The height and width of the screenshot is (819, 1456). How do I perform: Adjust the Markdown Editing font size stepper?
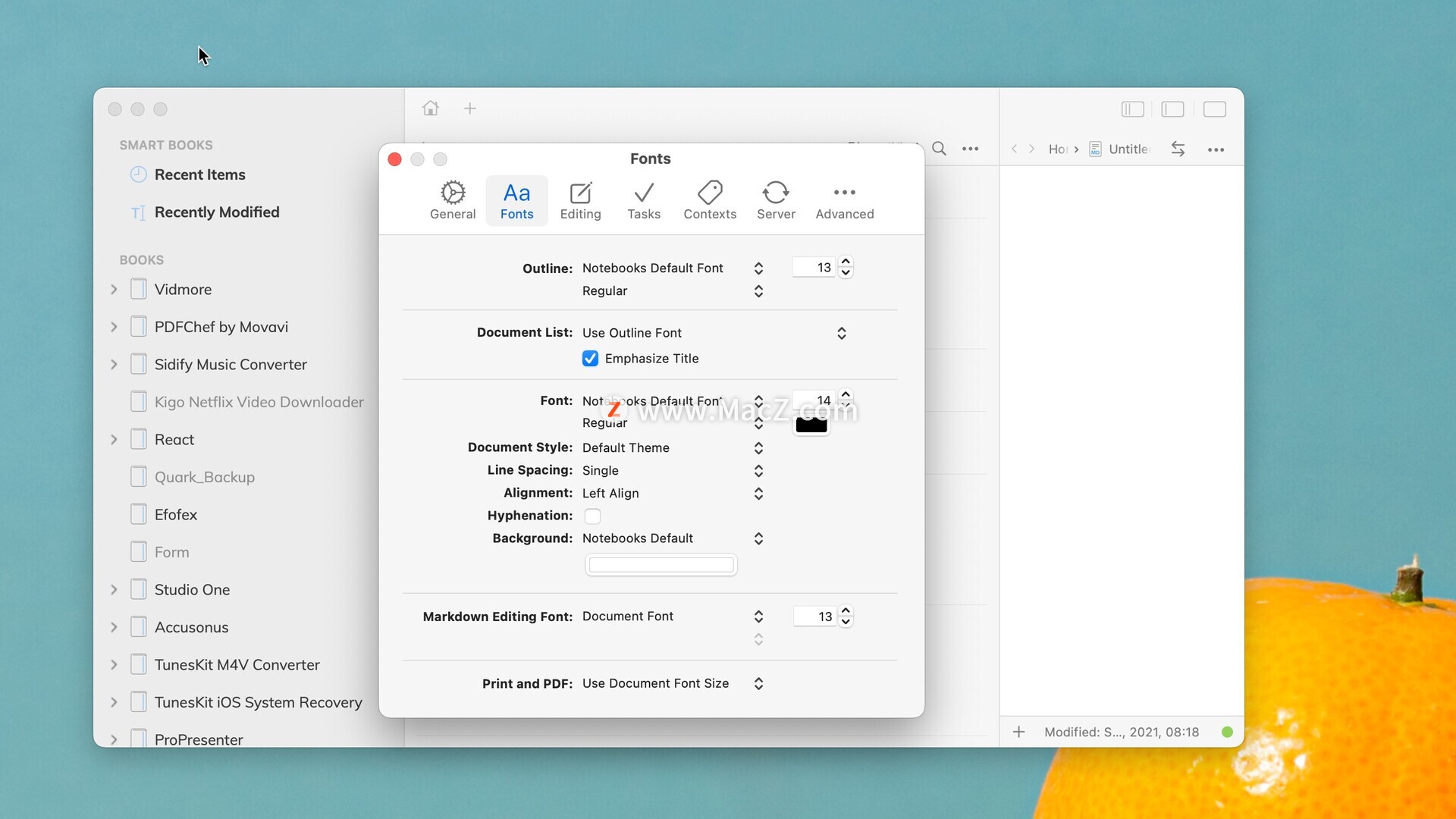point(846,616)
